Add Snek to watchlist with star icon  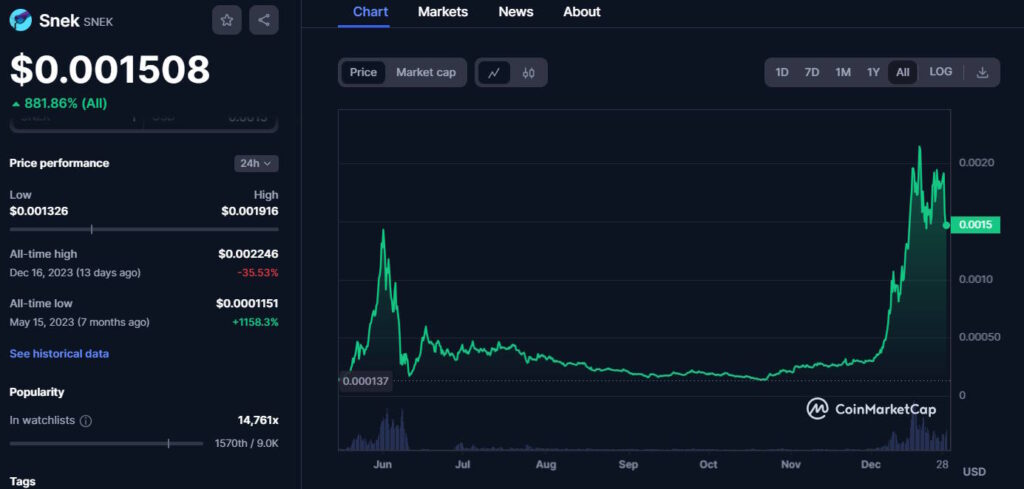(x=227, y=20)
